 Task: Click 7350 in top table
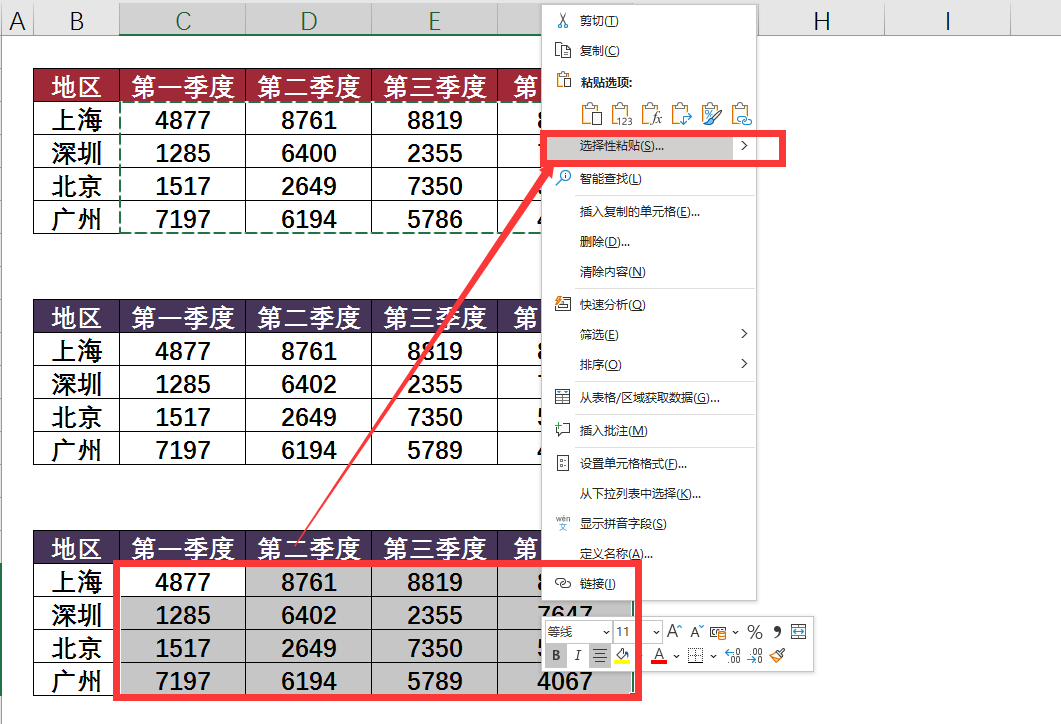click(434, 185)
